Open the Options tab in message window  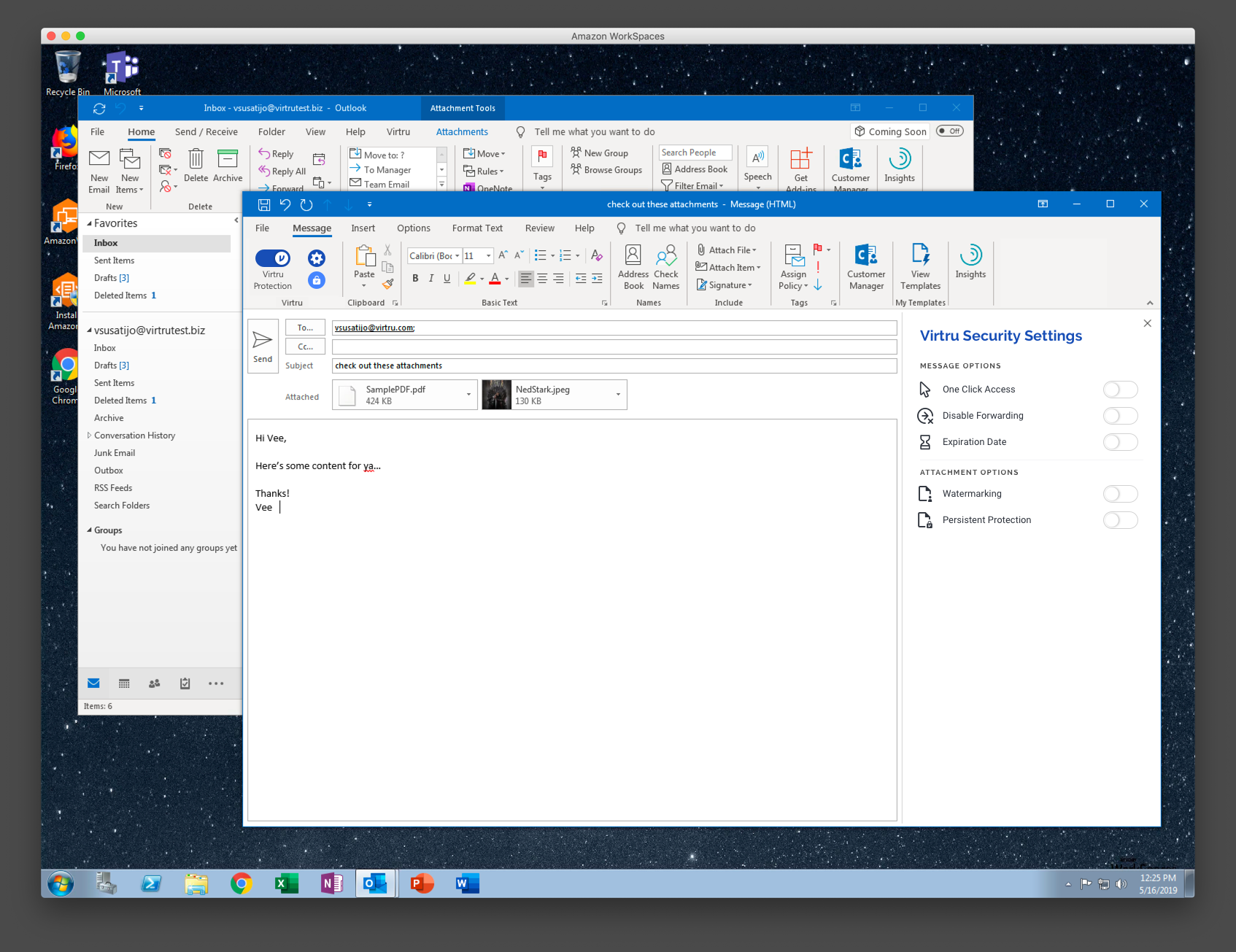pyautogui.click(x=414, y=228)
